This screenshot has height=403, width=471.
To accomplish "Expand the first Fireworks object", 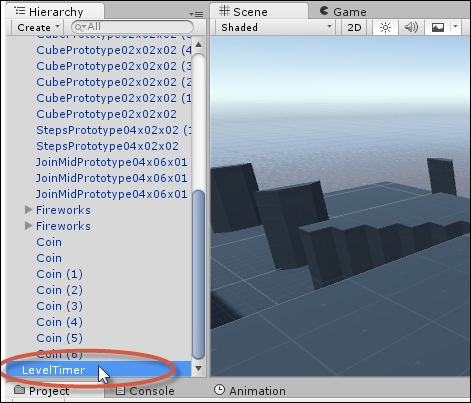I will [x=29, y=210].
